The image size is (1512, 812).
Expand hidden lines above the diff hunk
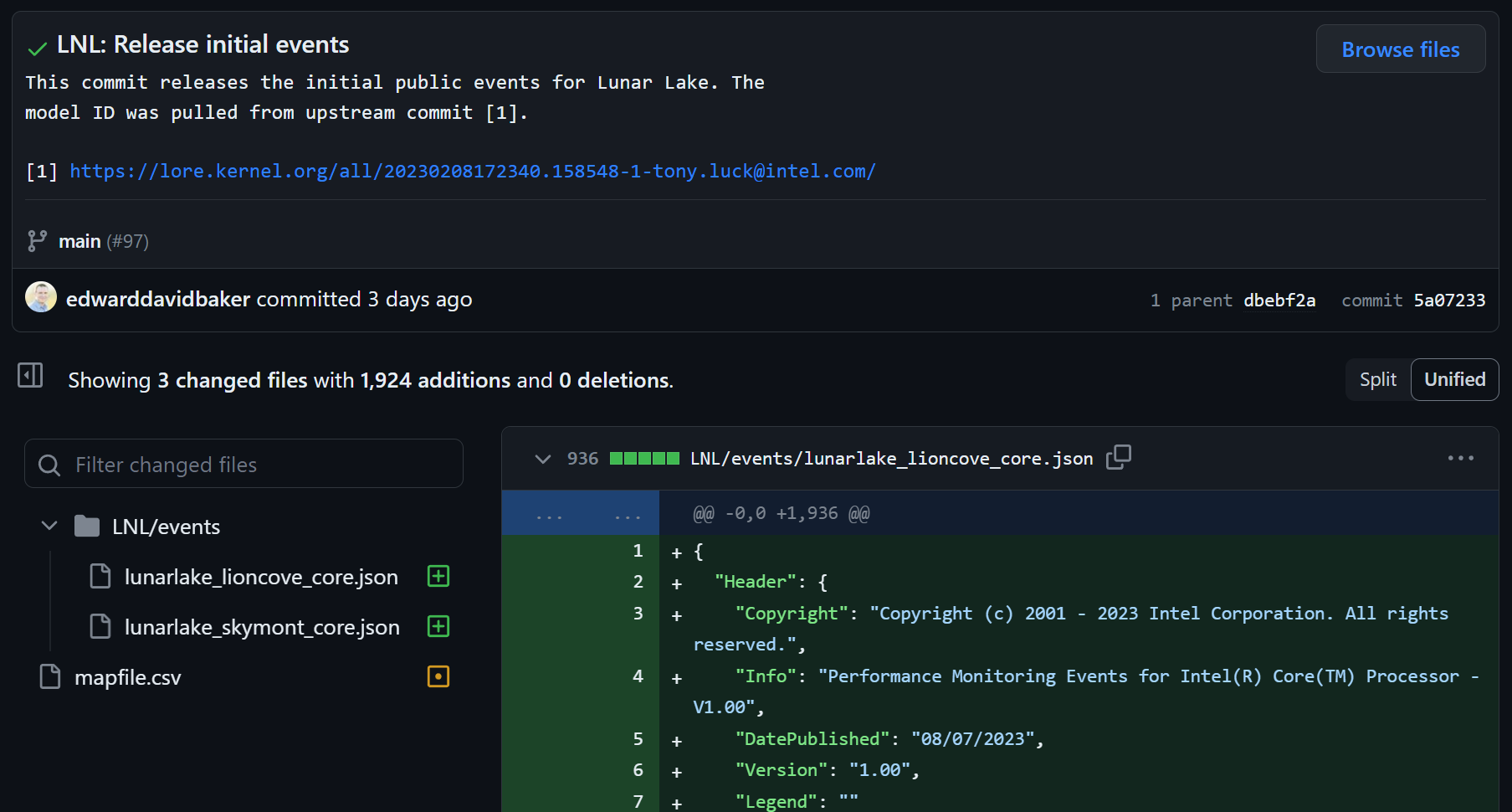pos(581,513)
